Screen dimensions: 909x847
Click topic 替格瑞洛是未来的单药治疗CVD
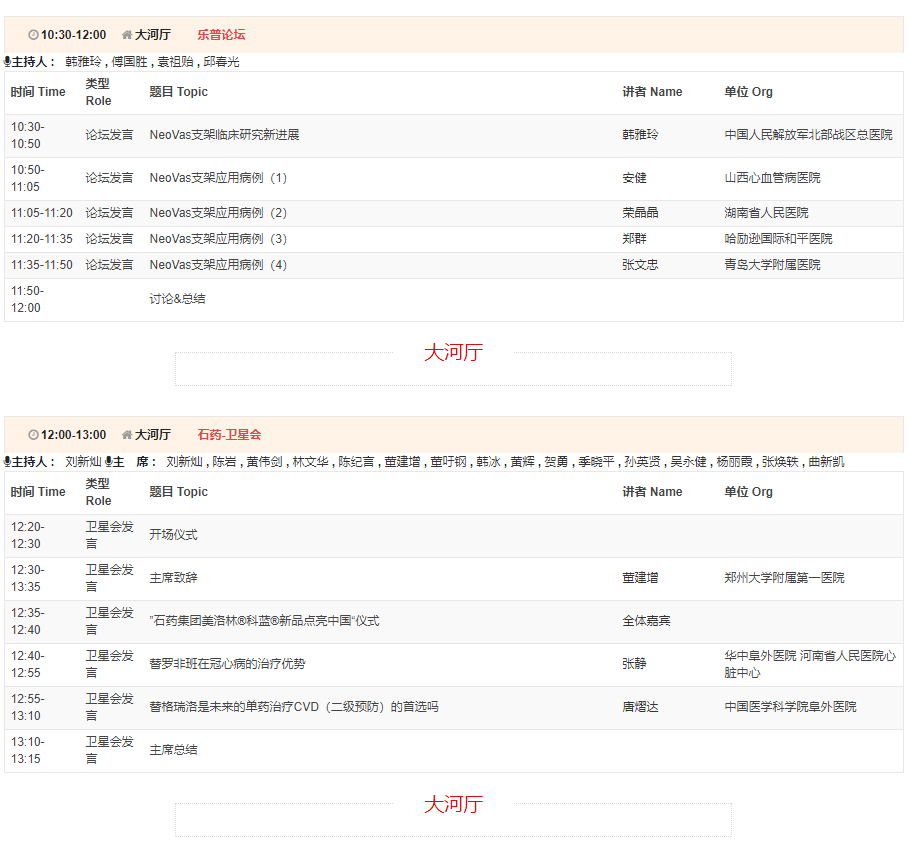pyautogui.click(x=294, y=707)
